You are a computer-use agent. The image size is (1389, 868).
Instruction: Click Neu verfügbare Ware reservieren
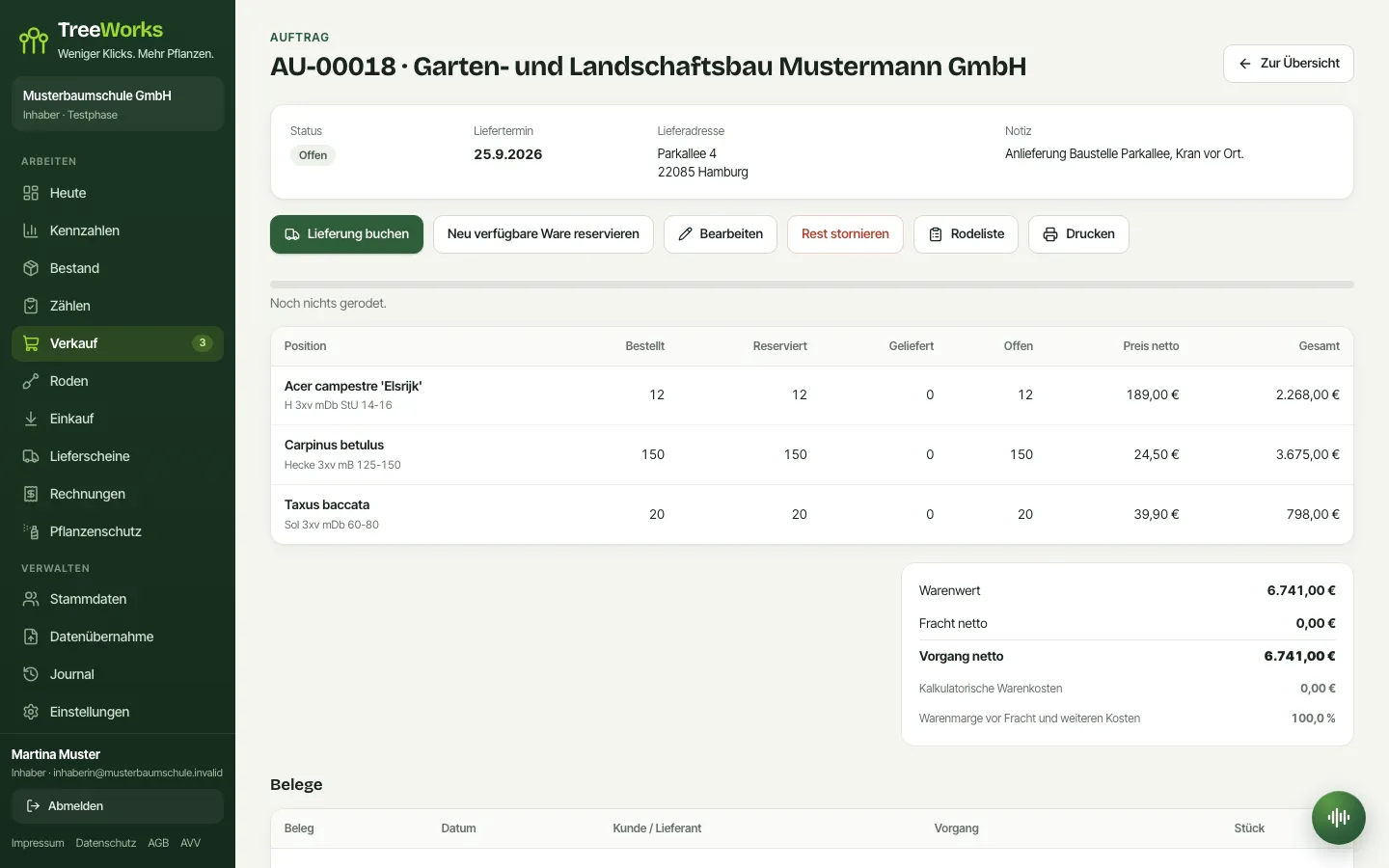543,234
